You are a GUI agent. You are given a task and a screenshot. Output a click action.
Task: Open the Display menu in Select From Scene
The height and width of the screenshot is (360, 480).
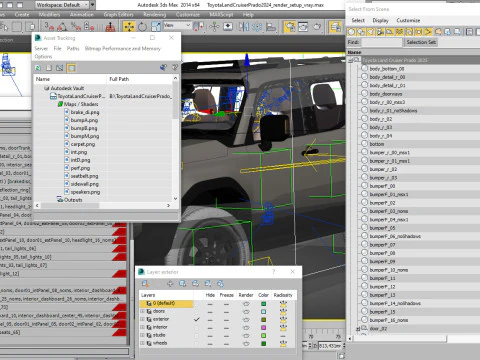point(380,21)
